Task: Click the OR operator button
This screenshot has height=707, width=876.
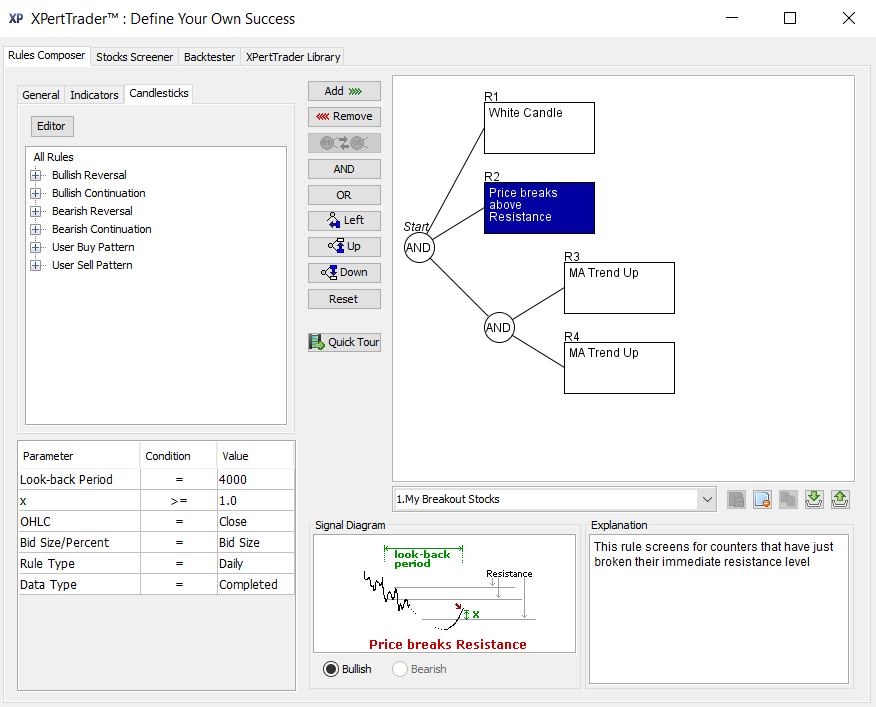Action: point(344,195)
